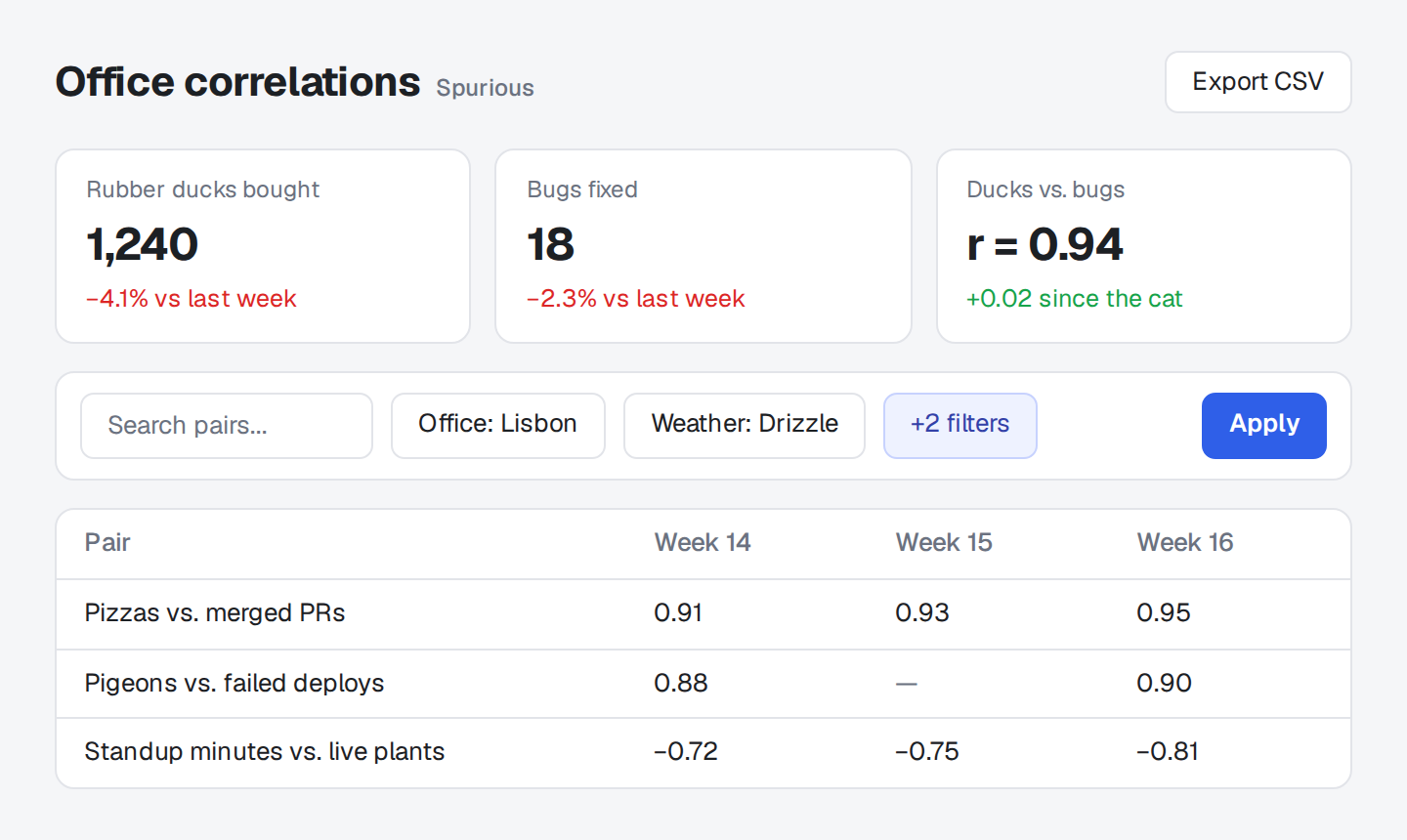Focus the Search pairs input field

click(x=227, y=426)
